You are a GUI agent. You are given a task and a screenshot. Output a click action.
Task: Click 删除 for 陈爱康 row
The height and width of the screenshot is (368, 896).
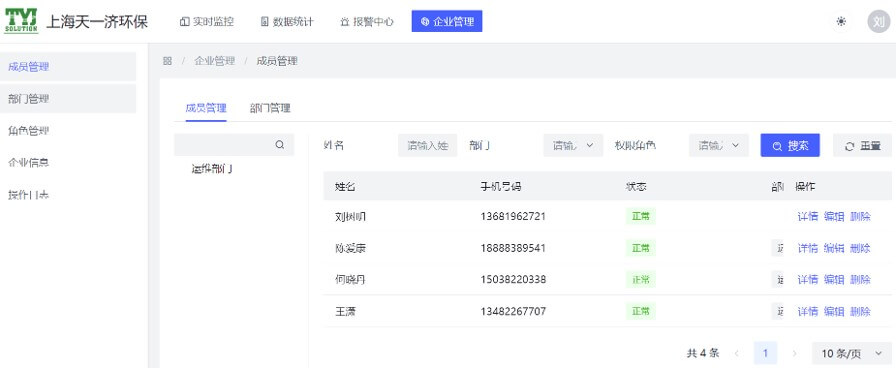[x=861, y=248]
